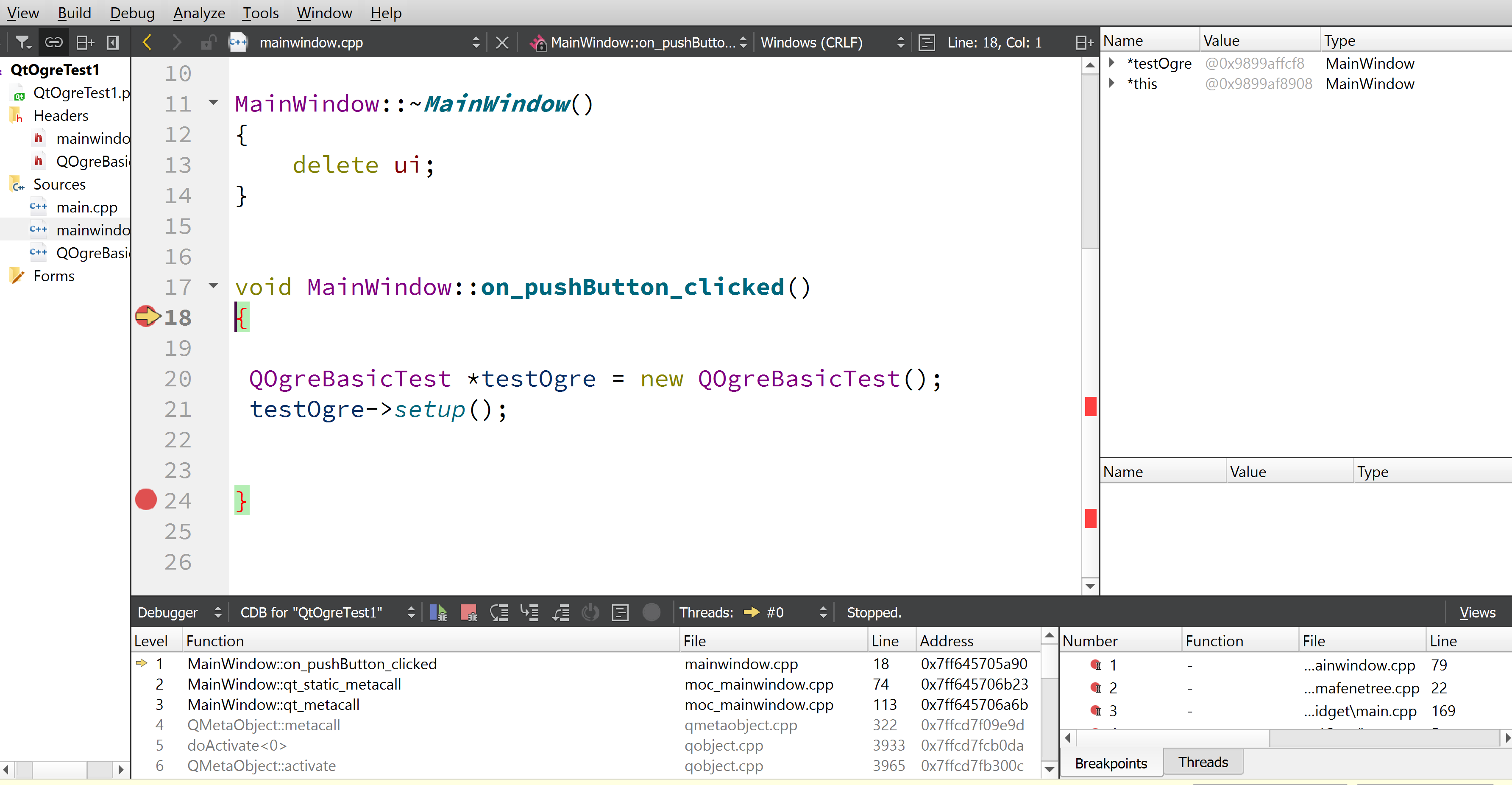Open the View menu
1512x785 pixels.
(x=22, y=13)
